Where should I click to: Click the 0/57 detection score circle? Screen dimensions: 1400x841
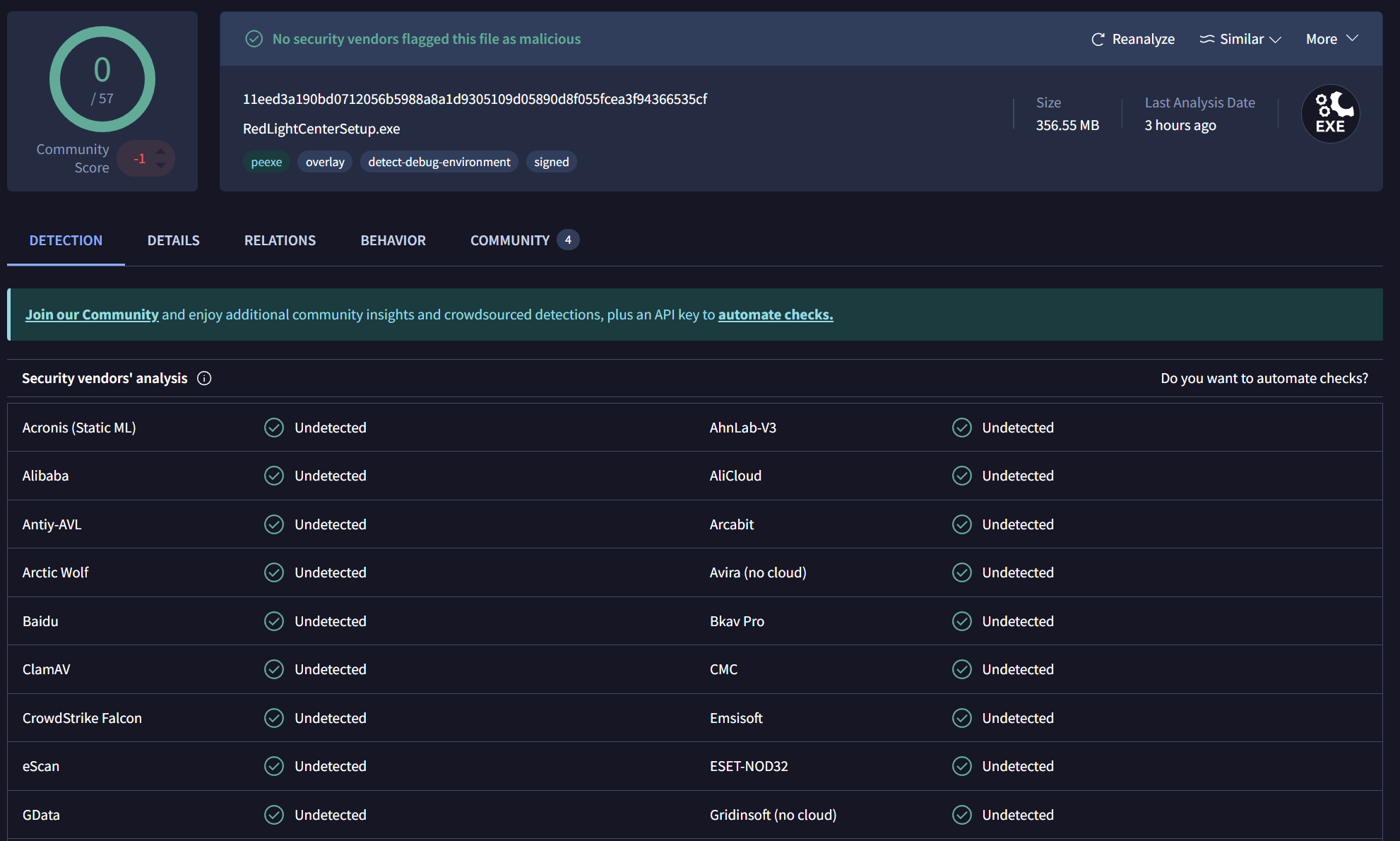click(102, 79)
